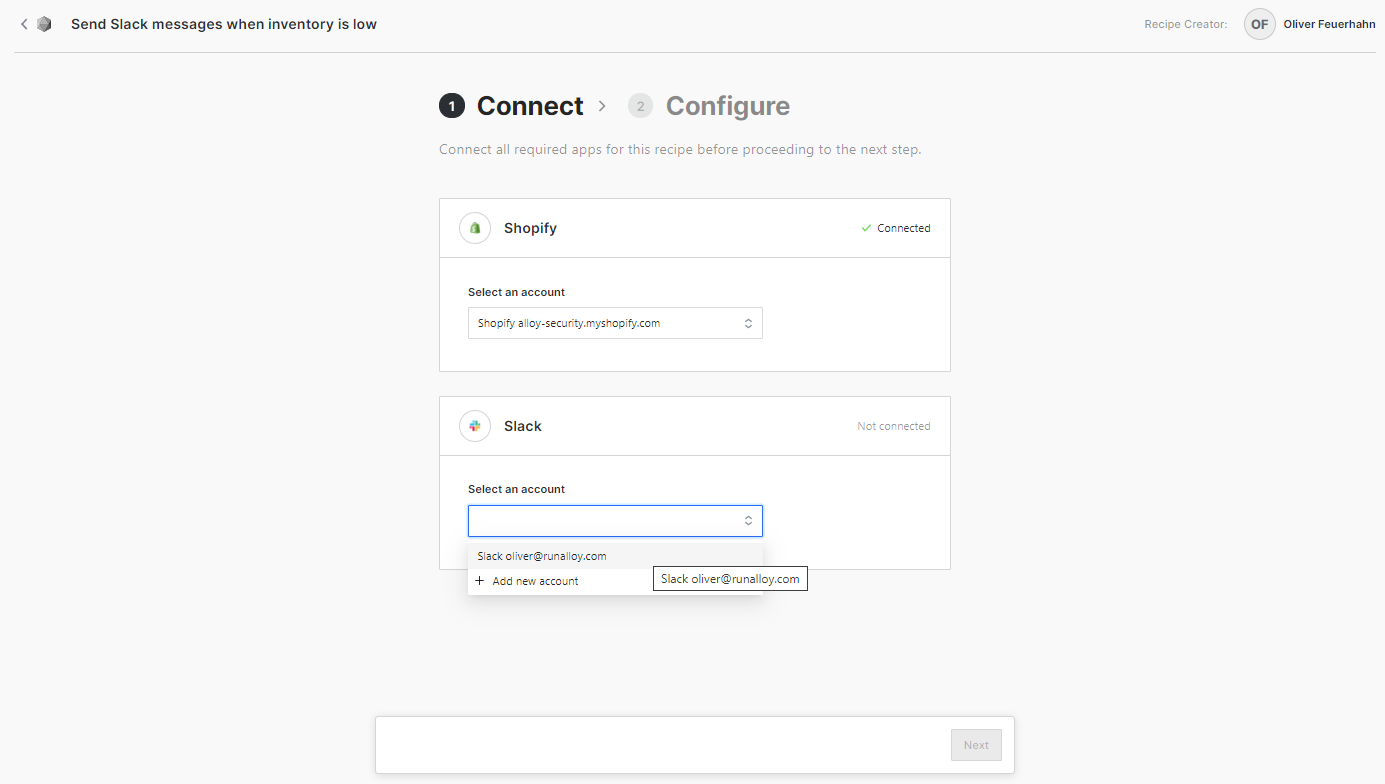Open the Shopify account dropdown

(x=615, y=323)
